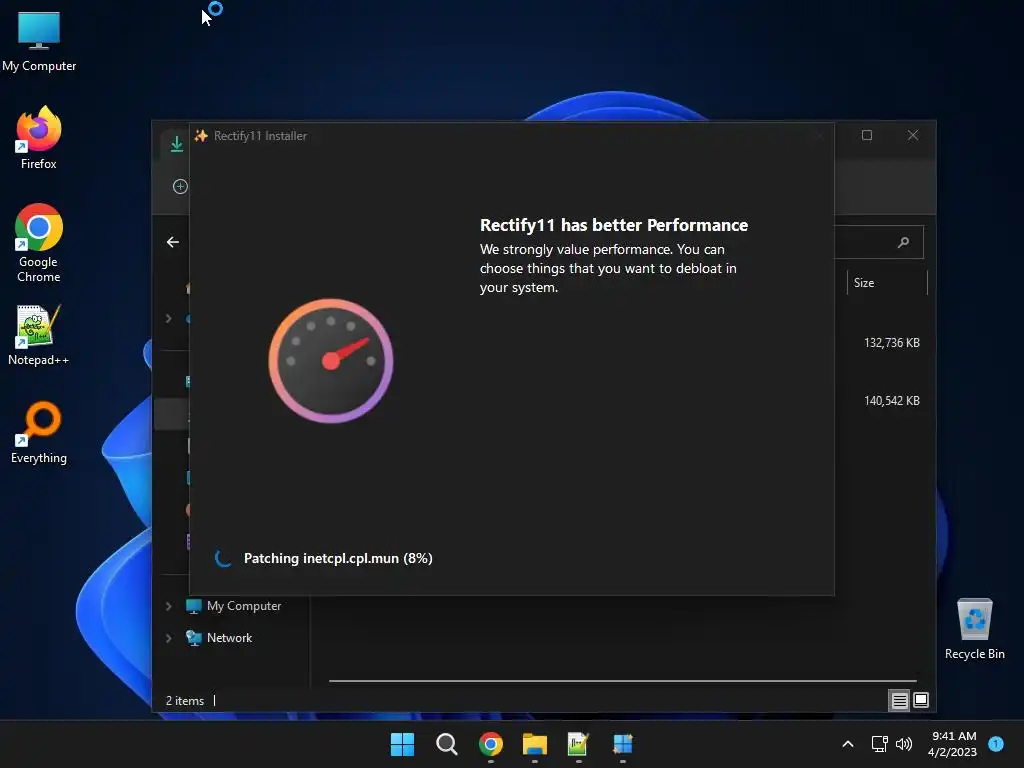1024x768 pixels.
Task: Select Network tree item
Action: click(x=219, y=638)
